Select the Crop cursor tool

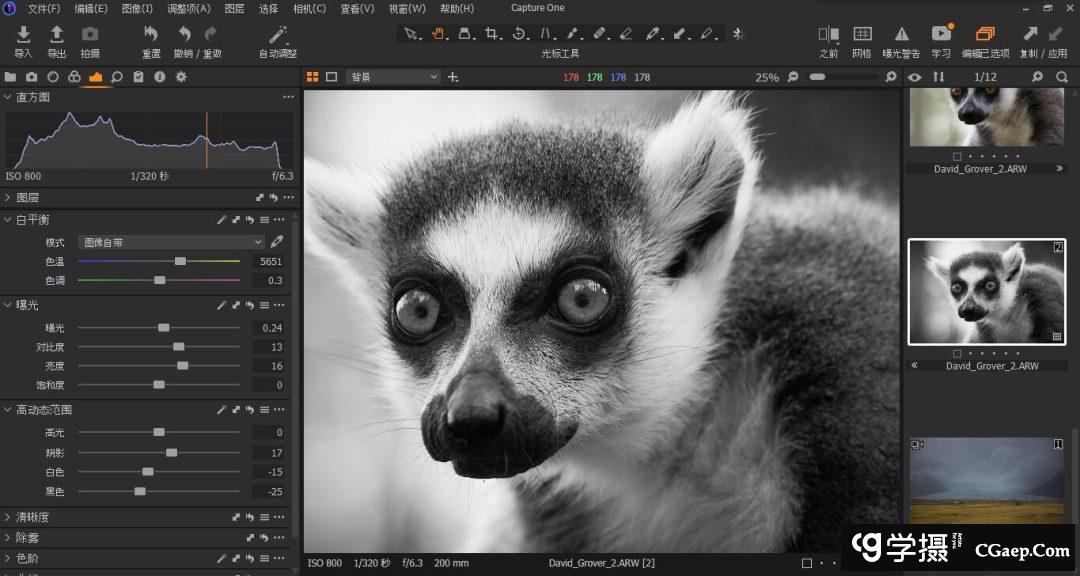pos(492,33)
